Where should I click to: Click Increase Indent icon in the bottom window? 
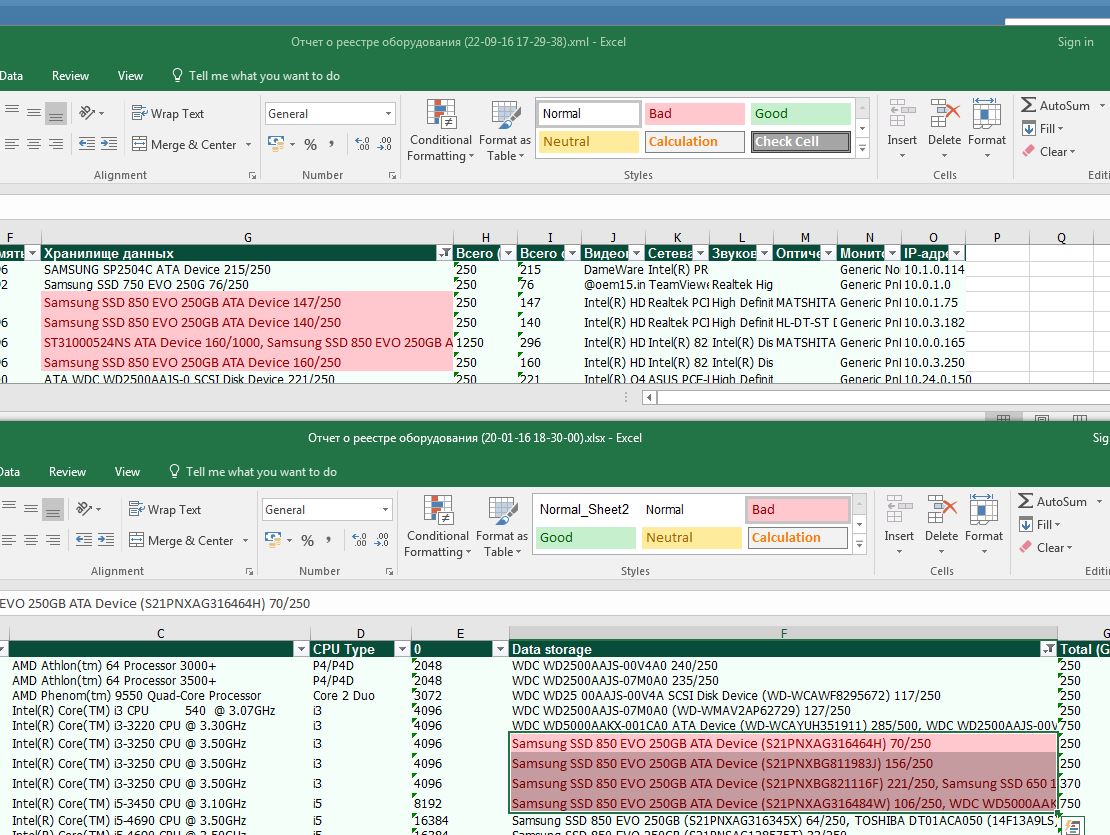[x=104, y=540]
